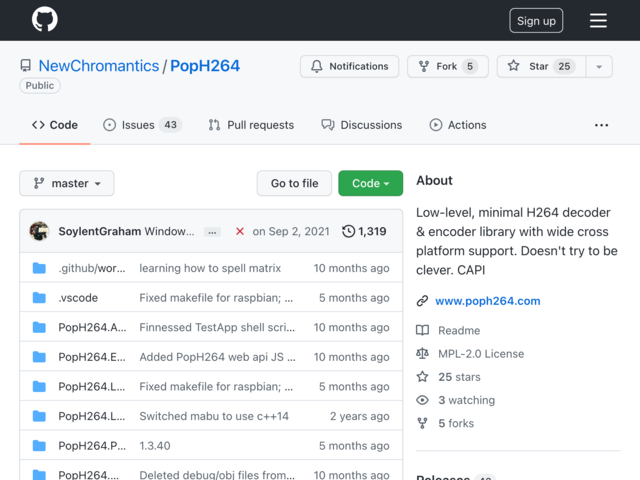Open the 1,319 commits history
Image resolution: width=640 pixels, height=480 pixels.
[x=364, y=231]
